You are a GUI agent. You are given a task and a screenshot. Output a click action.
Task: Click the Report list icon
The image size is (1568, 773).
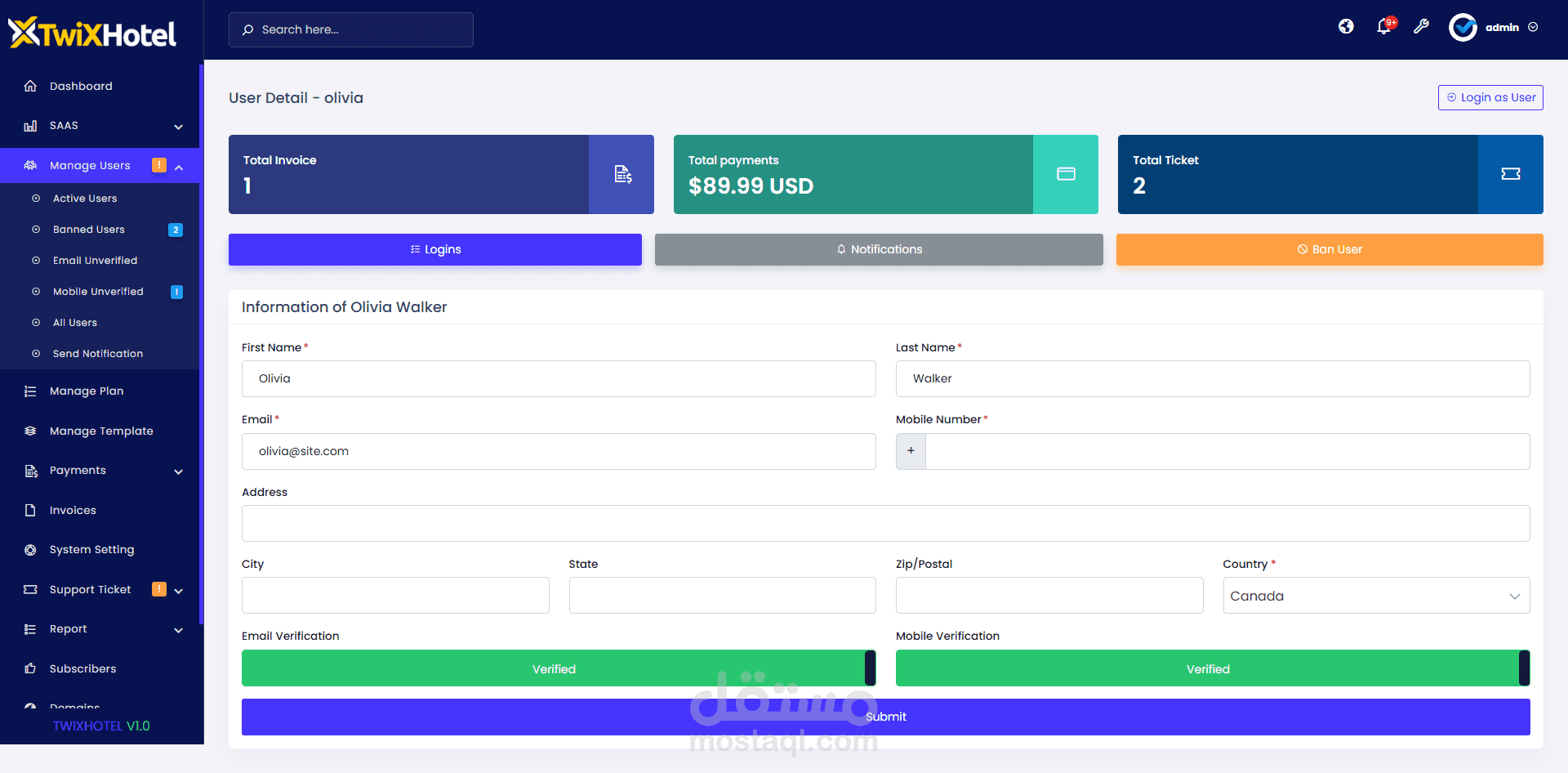[x=30, y=629]
